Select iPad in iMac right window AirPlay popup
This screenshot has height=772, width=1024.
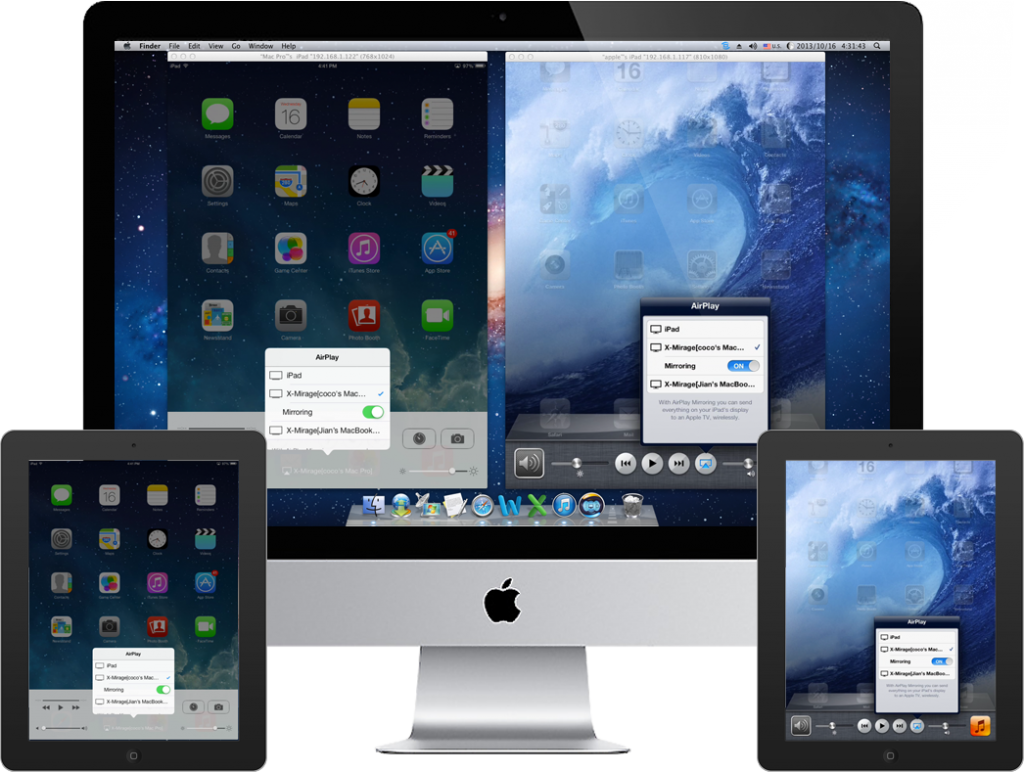click(705, 329)
